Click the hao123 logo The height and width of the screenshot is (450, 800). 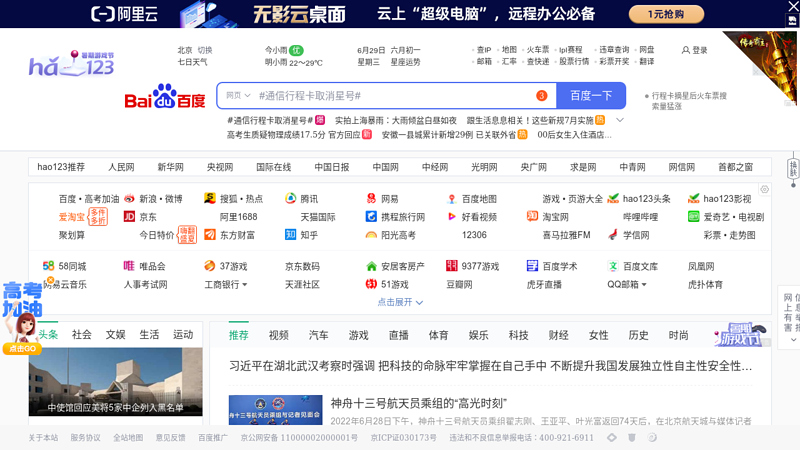pos(71,64)
